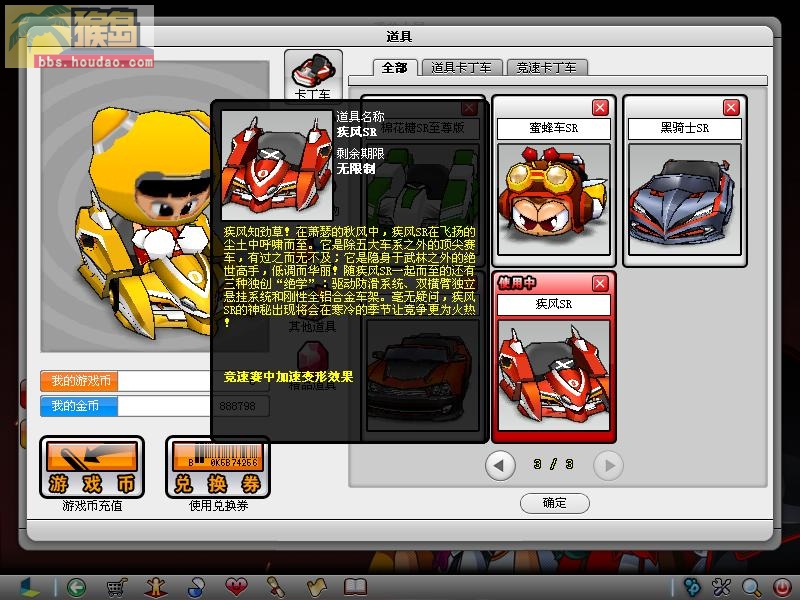This screenshot has height=600, width=800.
Task: Go to previous page of items
Action: pos(500,465)
